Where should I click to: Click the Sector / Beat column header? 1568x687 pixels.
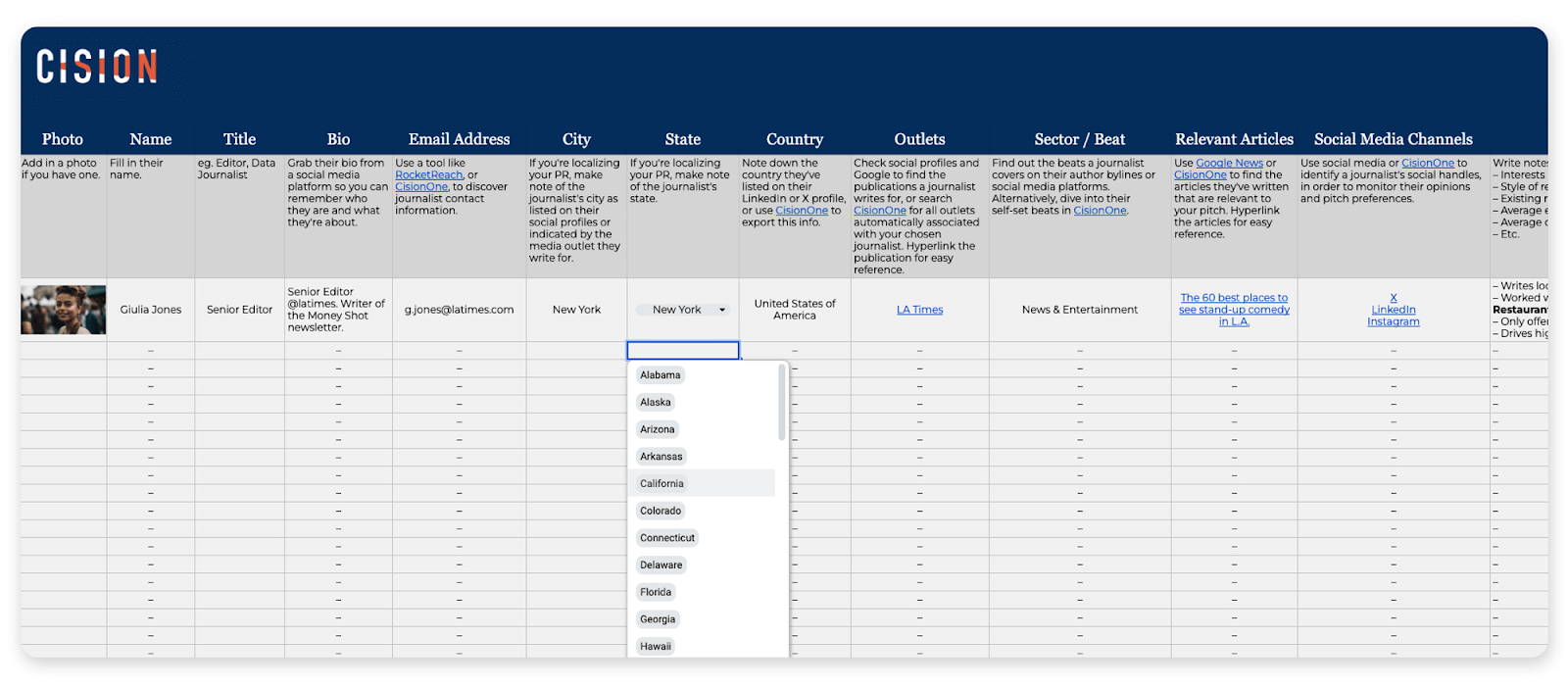click(1080, 139)
